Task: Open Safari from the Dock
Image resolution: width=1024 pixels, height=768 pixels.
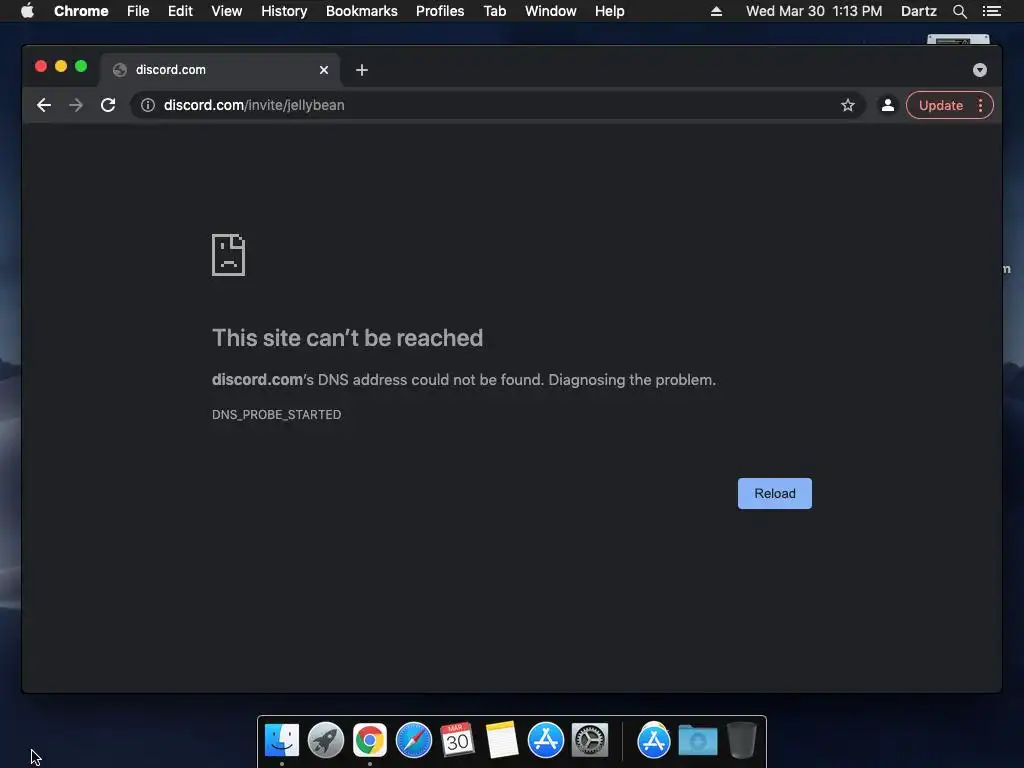Action: point(413,741)
